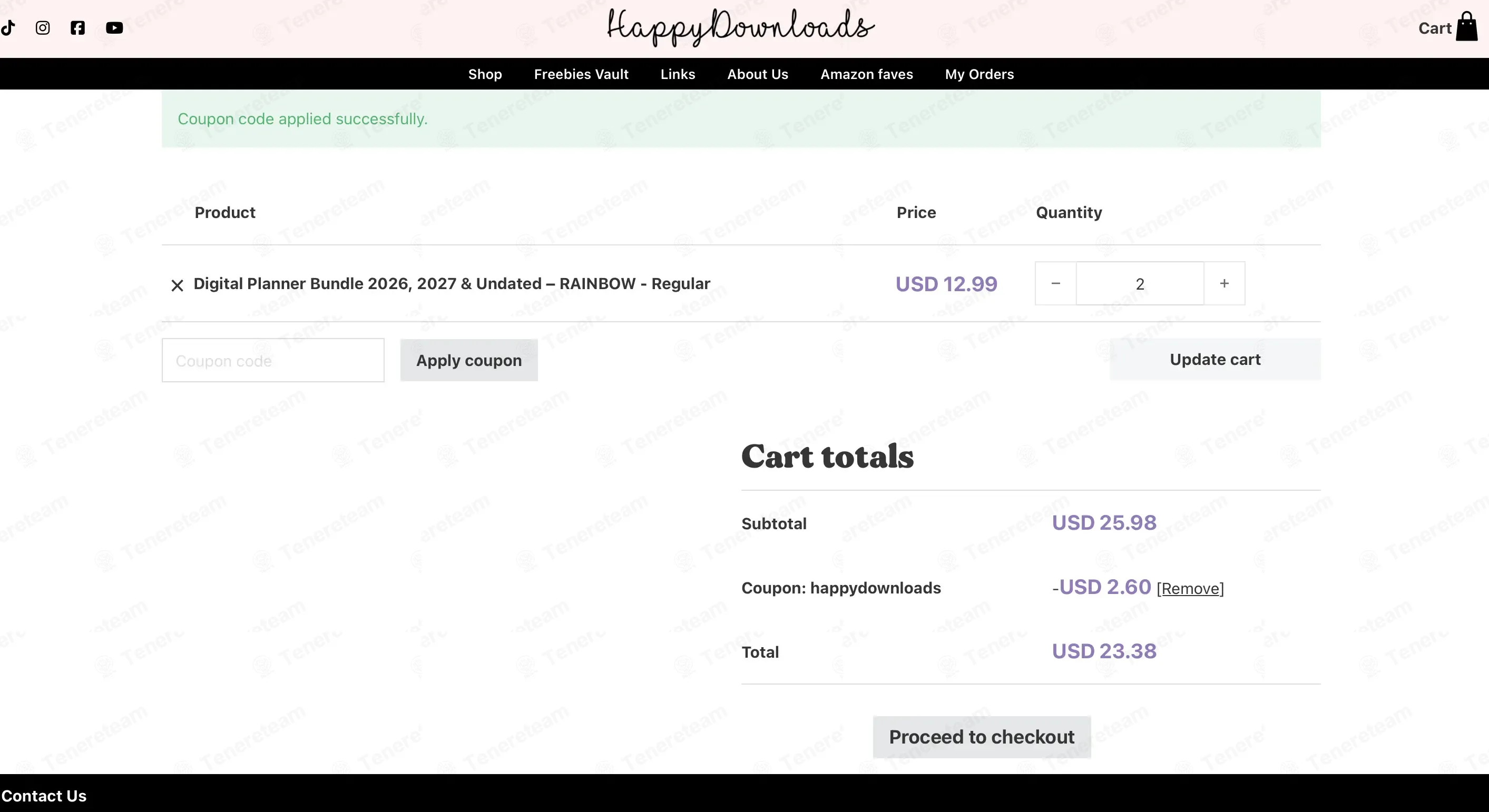This screenshot has width=1489, height=812.
Task: Decrease quantity with the minus button
Action: (1055, 283)
